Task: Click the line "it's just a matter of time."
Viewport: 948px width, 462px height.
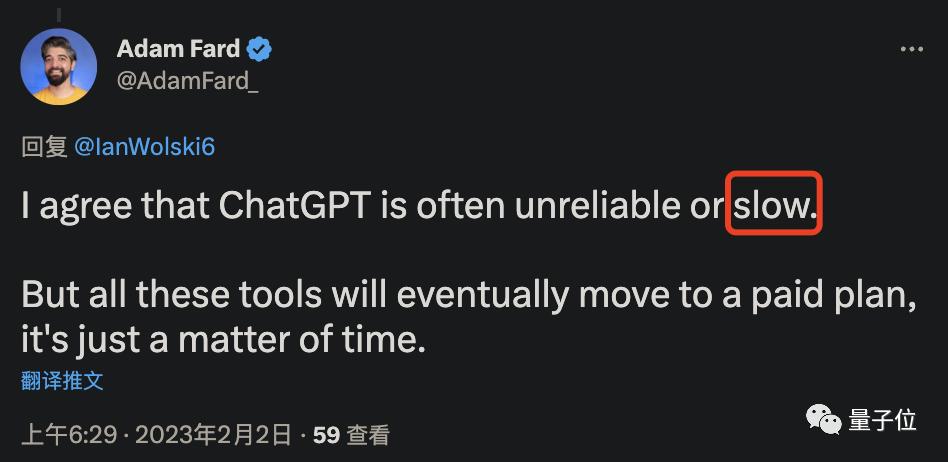Action: [x=224, y=338]
